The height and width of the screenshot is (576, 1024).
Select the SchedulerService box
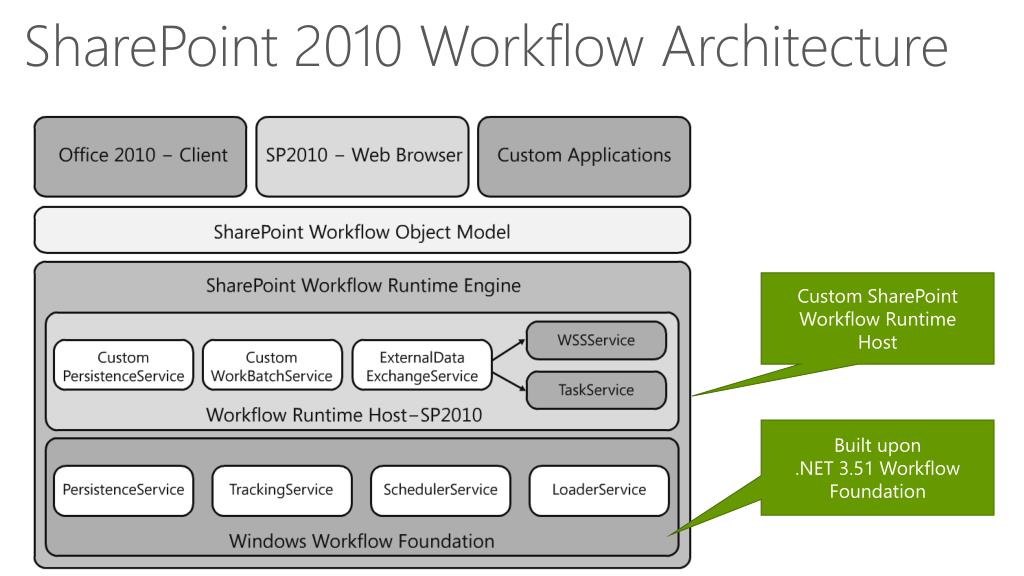tap(440, 490)
